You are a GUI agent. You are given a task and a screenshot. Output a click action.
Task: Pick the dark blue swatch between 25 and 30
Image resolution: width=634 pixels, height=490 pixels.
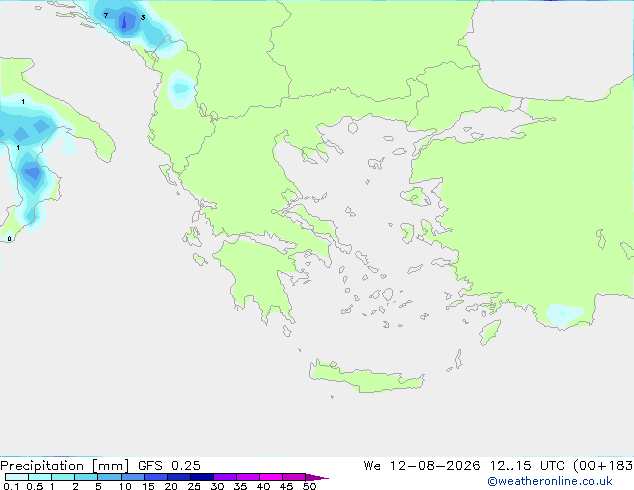(x=202, y=477)
